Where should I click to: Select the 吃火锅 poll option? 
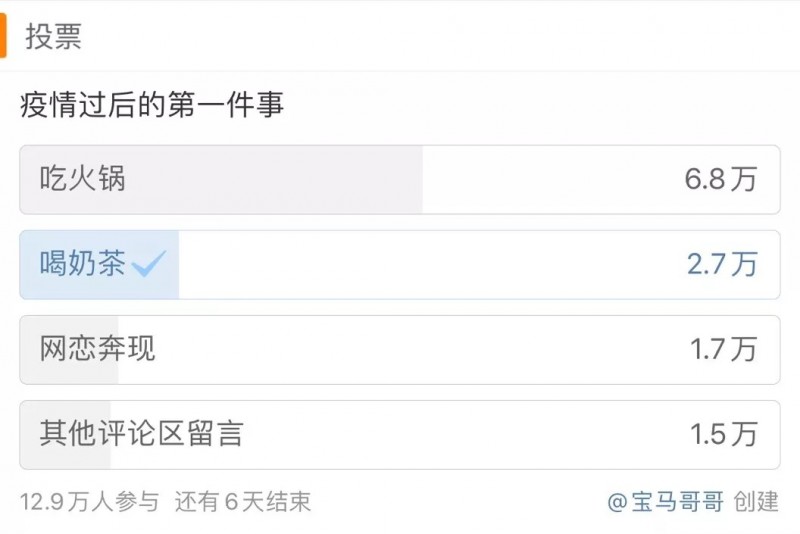point(83,180)
